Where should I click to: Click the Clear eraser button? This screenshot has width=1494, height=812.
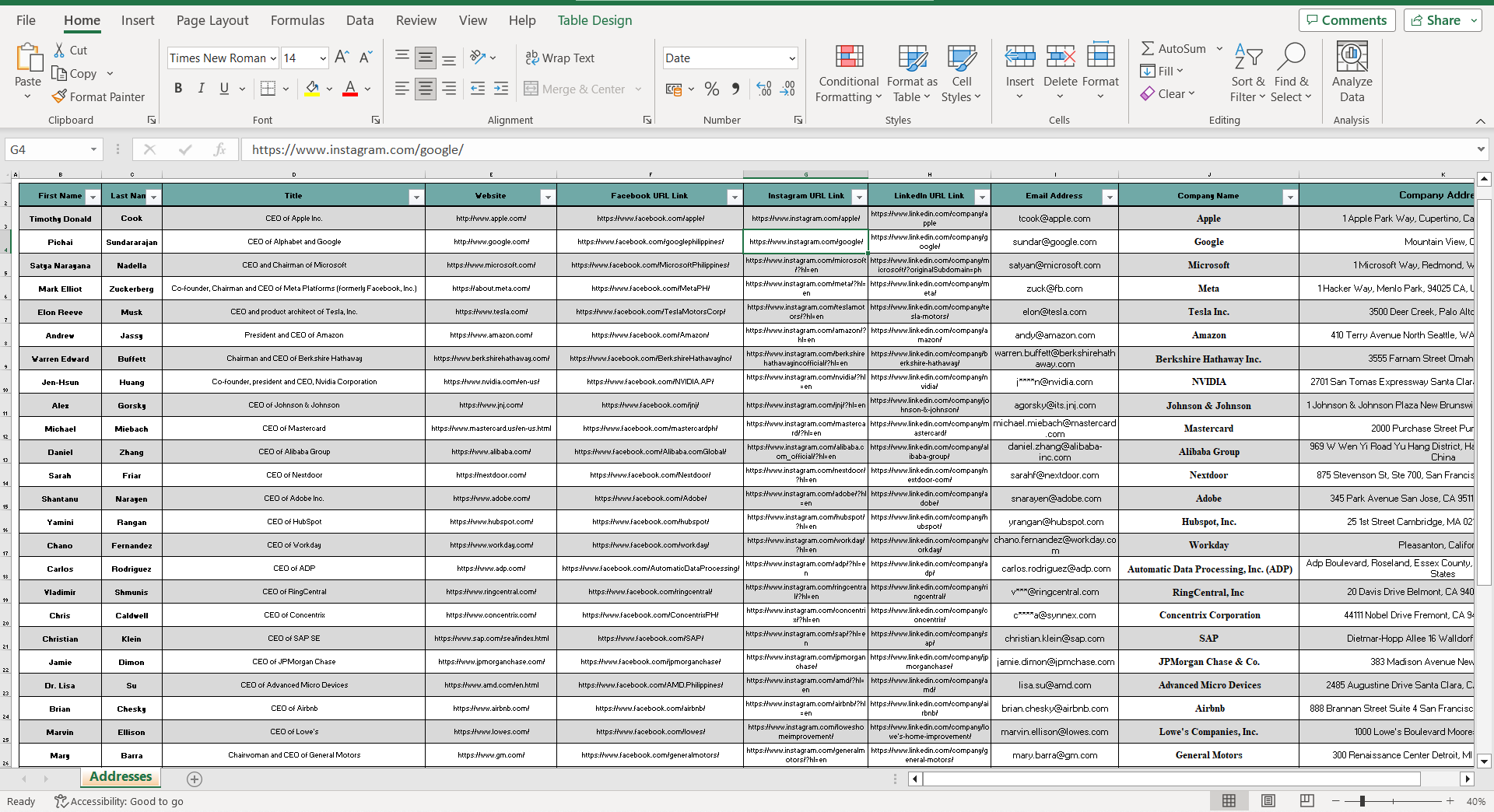[x=1166, y=94]
